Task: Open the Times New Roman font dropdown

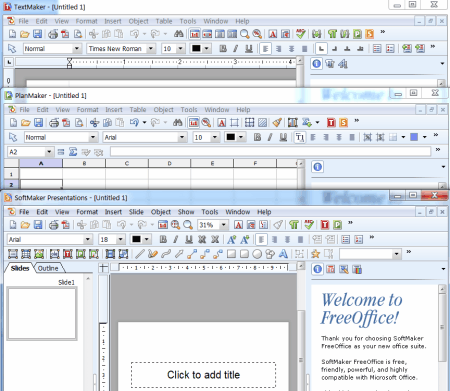Action: (x=151, y=49)
